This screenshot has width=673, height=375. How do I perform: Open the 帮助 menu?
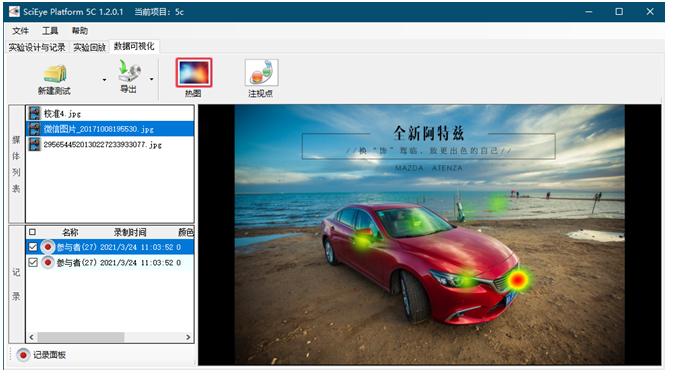tap(79, 31)
